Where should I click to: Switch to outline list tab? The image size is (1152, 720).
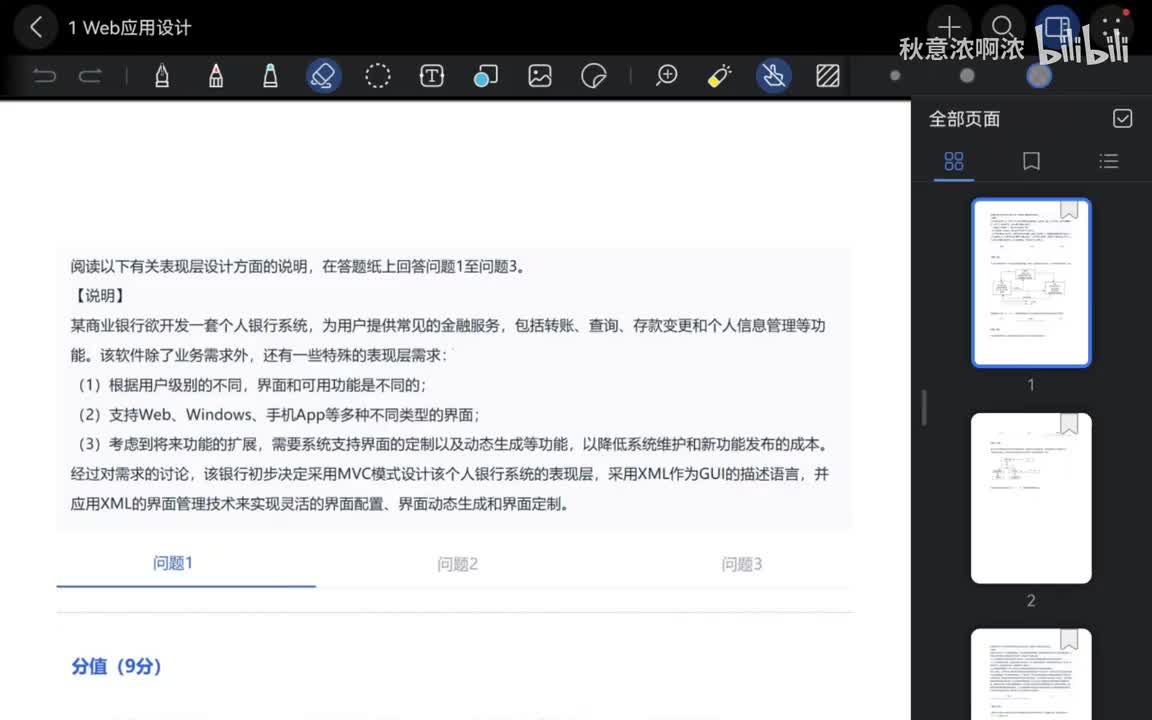(1109, 162)
